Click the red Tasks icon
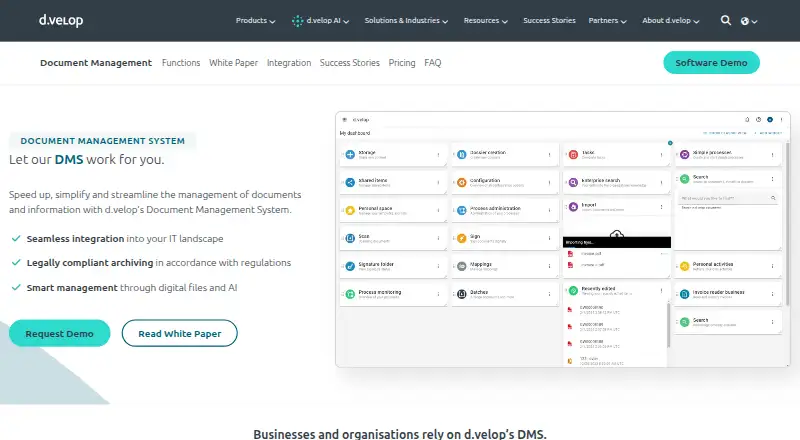 pos(573,154)
